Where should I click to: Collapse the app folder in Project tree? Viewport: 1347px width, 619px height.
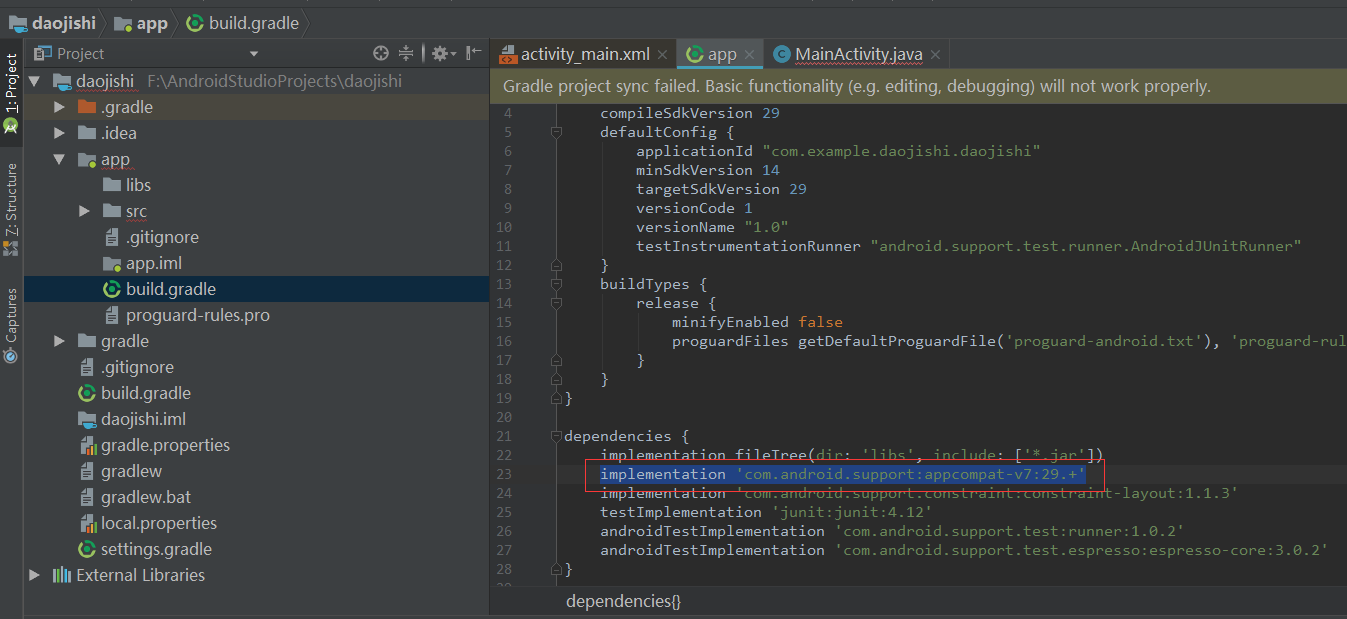(x=59, y=158)
